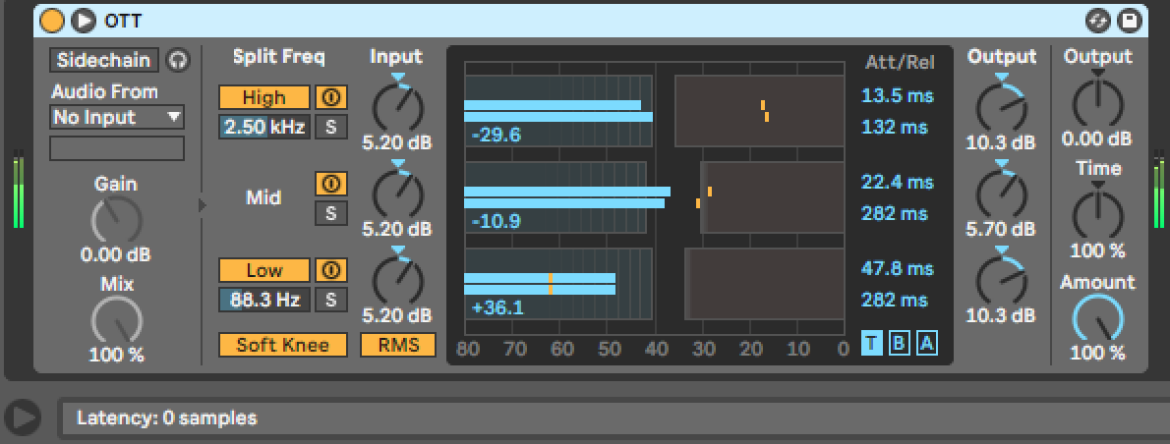Toggle the Soft Knee button
The image size is (1170, 444).
[283, 345]
